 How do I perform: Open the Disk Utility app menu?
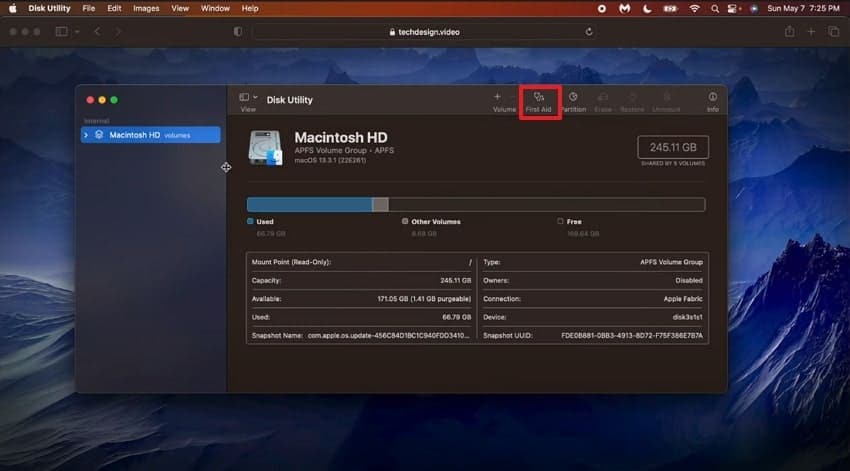(49, 8)
